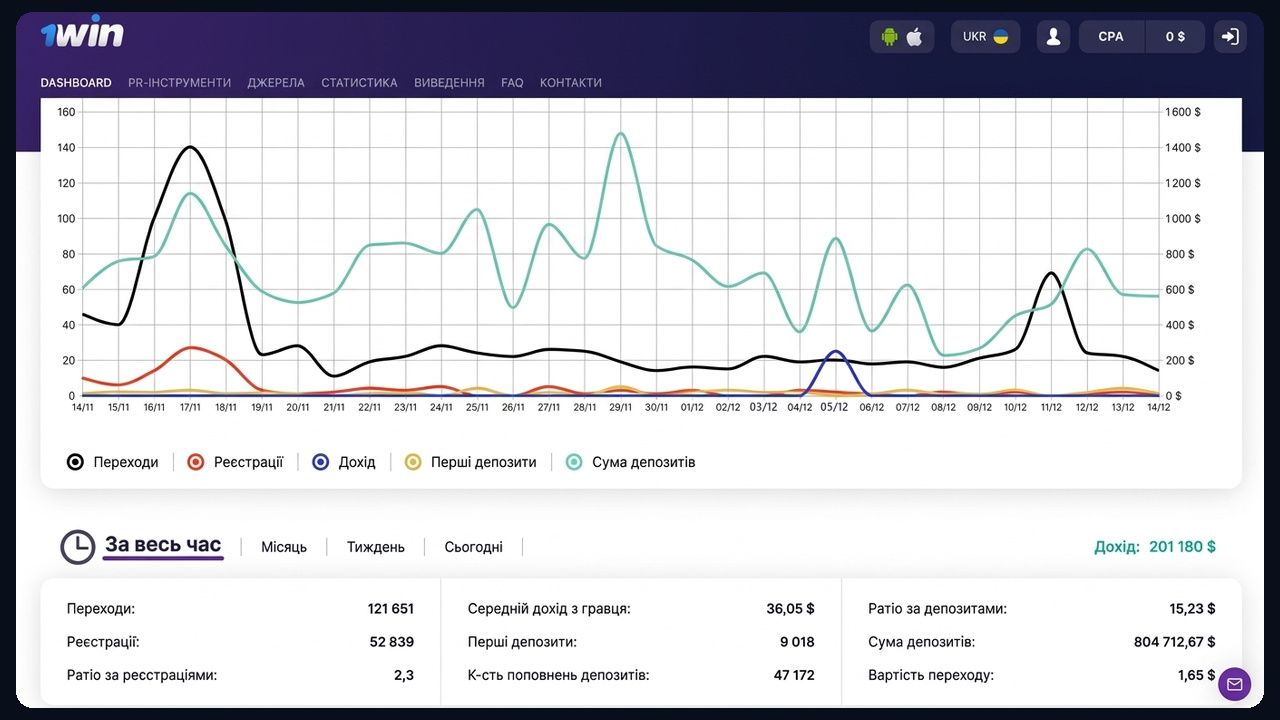Select the За весь час period tab
This screenshot has width=1280, height=720.
click(x=163, y=546)
